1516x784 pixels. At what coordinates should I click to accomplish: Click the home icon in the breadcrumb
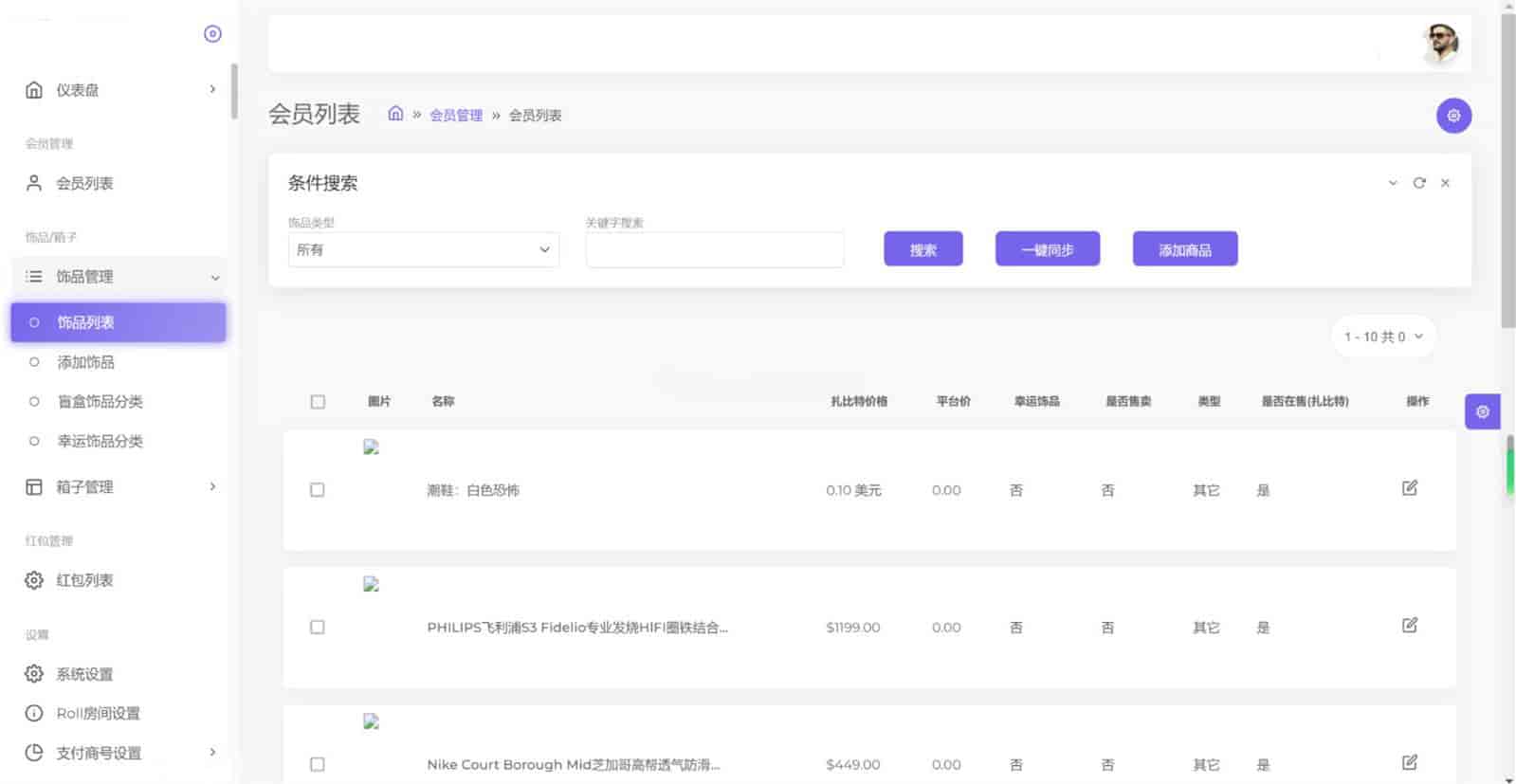tap(395, 115)
